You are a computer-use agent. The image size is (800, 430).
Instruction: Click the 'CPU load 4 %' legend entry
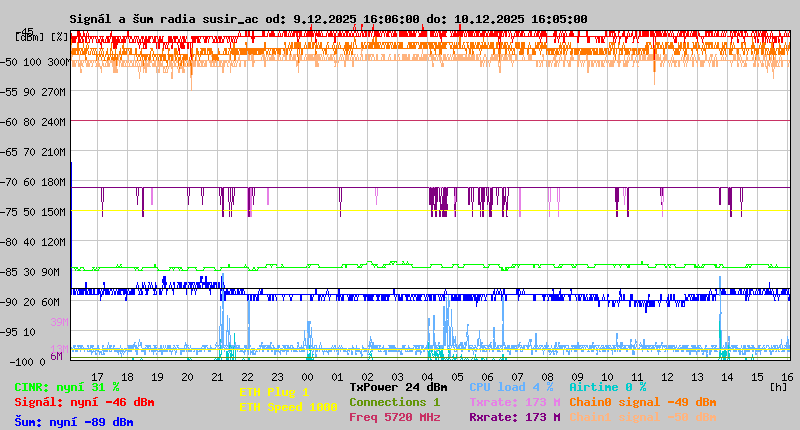[511, 387]
